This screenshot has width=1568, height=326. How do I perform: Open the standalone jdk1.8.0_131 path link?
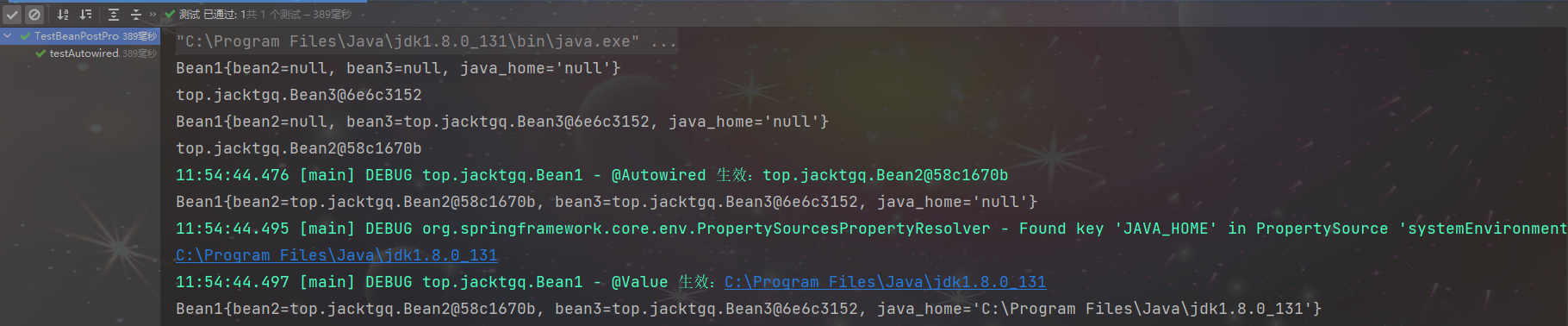tap(337, 255)
